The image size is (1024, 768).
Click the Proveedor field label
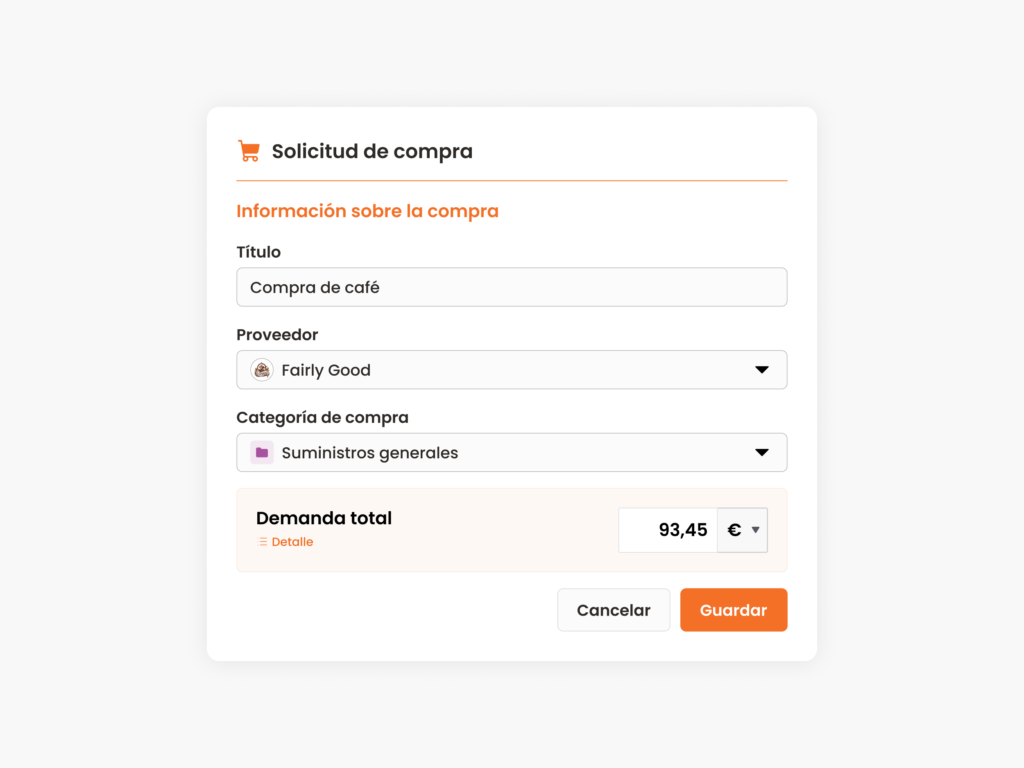[277, 334]
